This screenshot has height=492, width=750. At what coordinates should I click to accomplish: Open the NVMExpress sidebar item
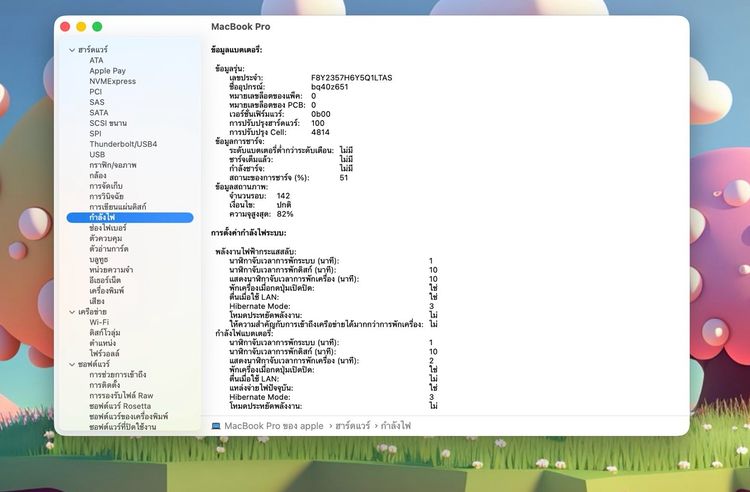click(x=112, y=81)
